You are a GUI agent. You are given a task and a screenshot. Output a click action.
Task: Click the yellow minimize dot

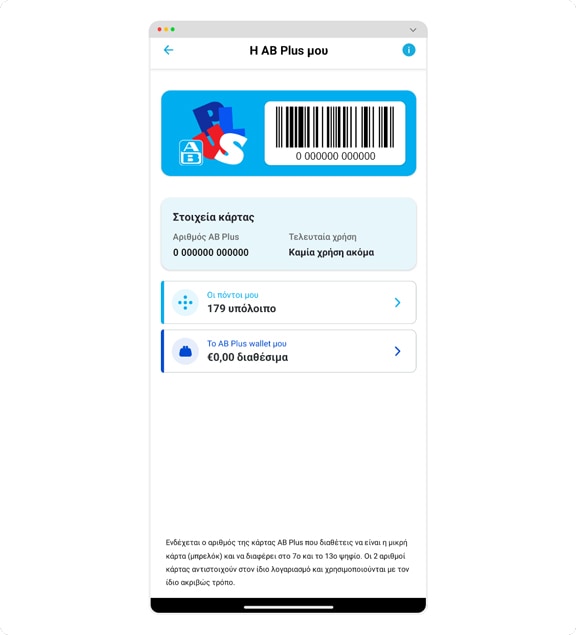166,29
